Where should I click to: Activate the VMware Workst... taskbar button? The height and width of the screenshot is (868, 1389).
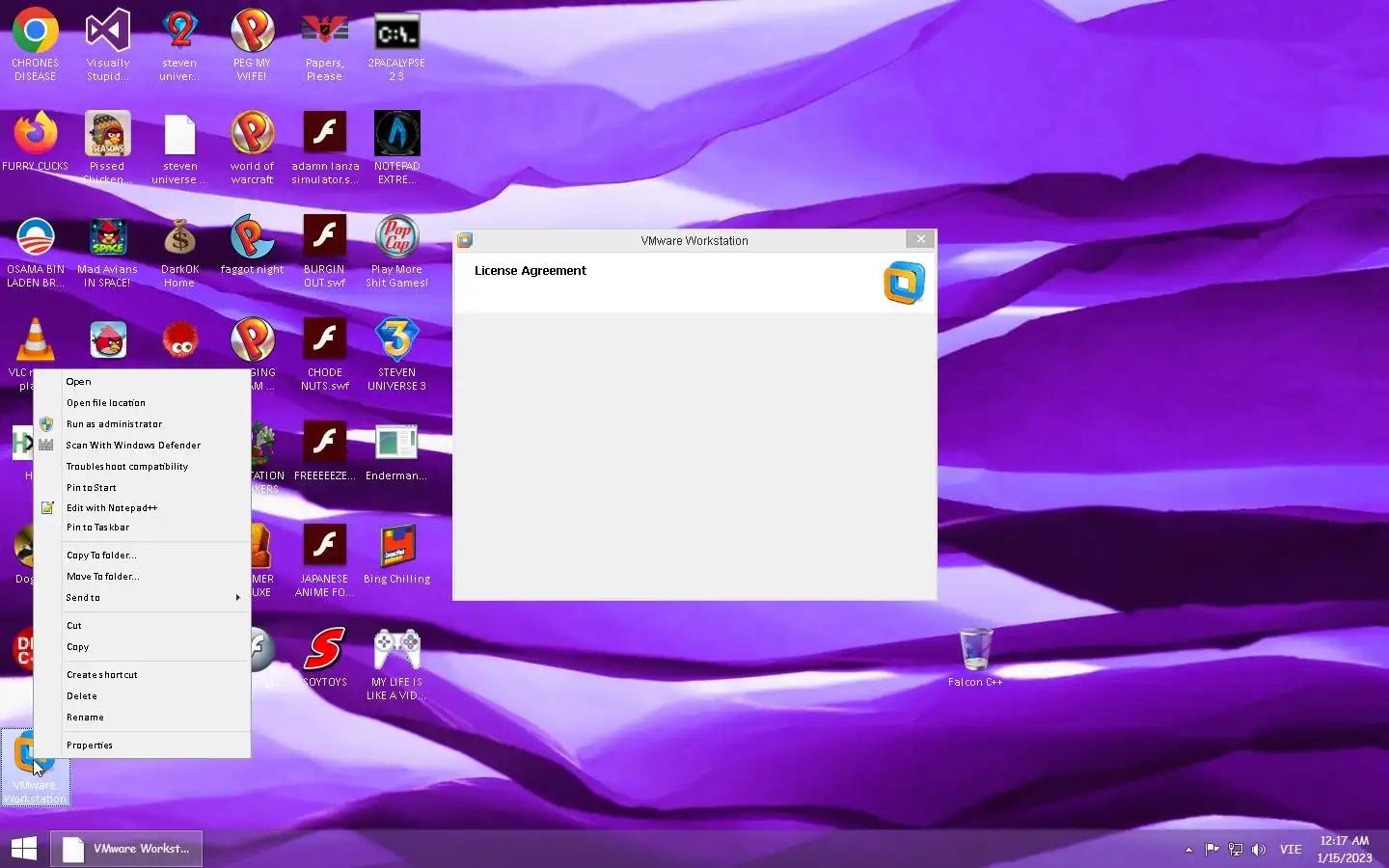point(126,849)
